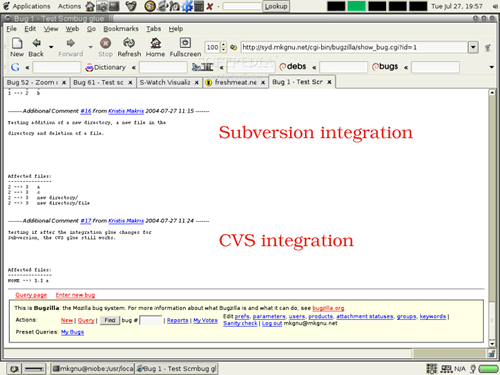
Task: Close the Bug 61 - Test sc tab
Action: click(x=130, y=82)
